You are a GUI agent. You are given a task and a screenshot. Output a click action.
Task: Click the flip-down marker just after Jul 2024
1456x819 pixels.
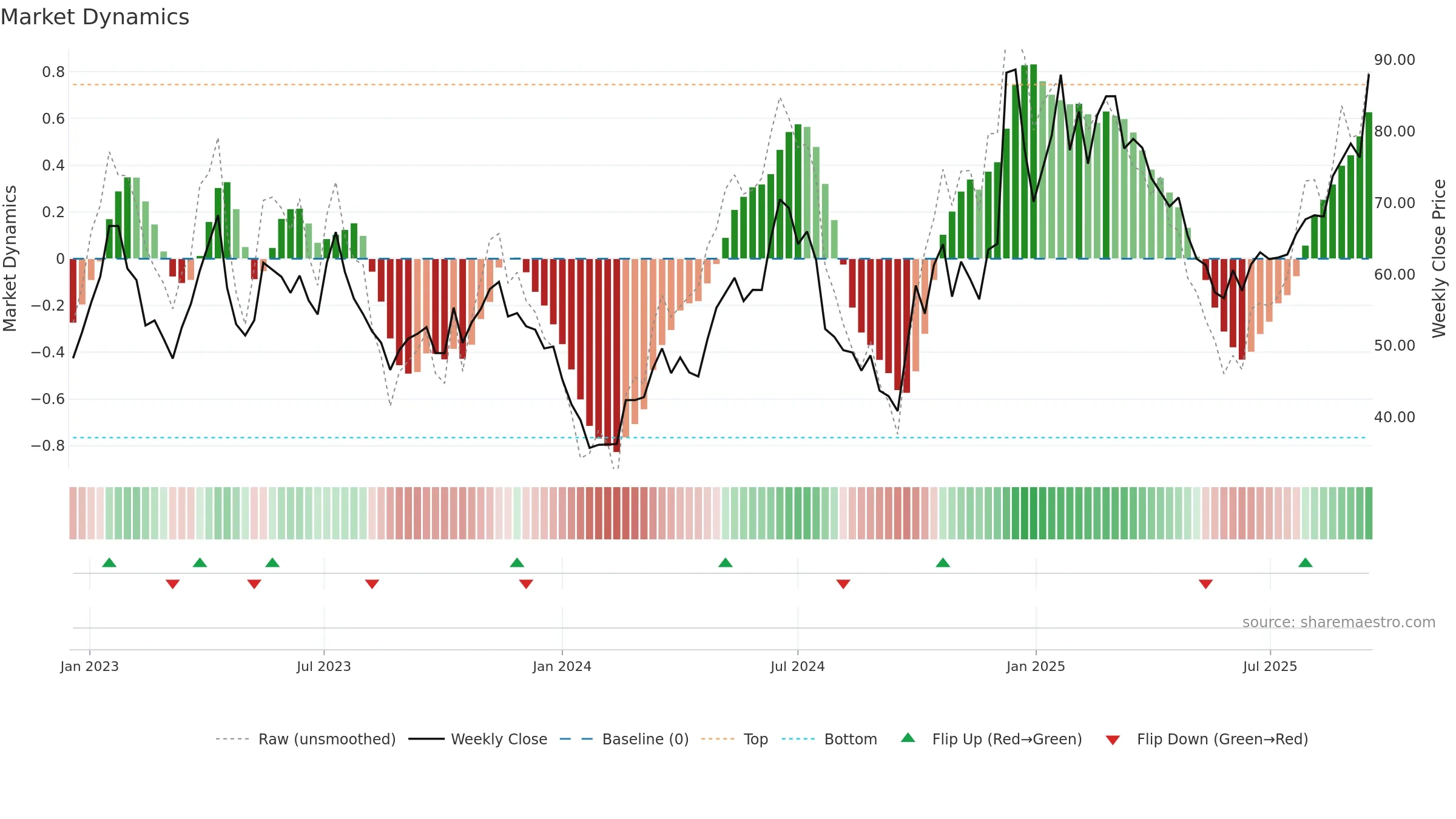pyautogui.click(x=843, y=584)
